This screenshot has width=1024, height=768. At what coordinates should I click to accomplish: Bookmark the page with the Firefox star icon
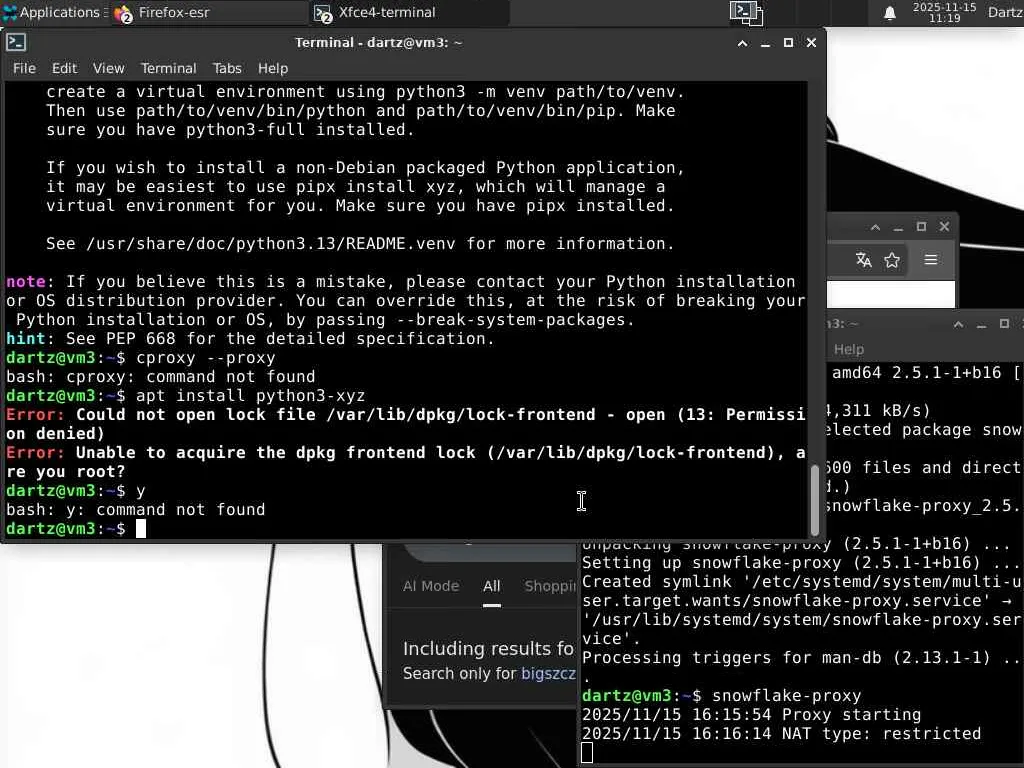pos(892,260)
